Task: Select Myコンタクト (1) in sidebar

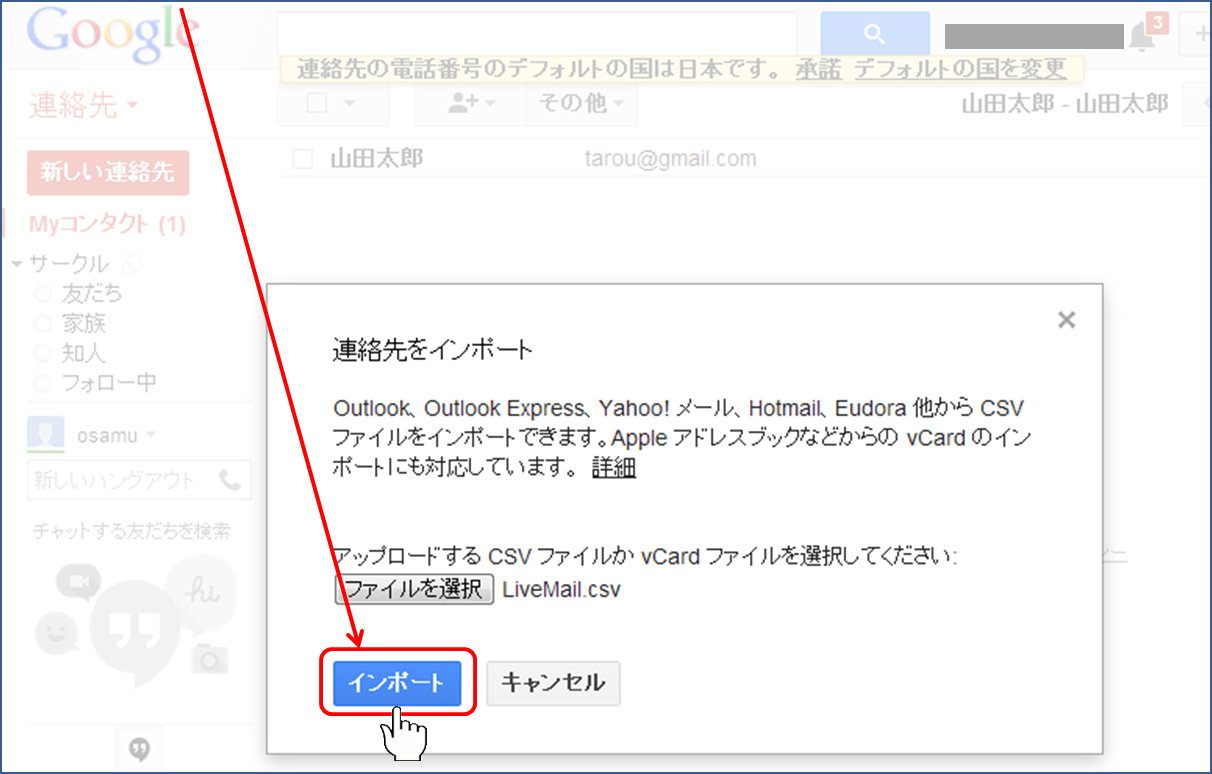Action: tap(106, 224)
